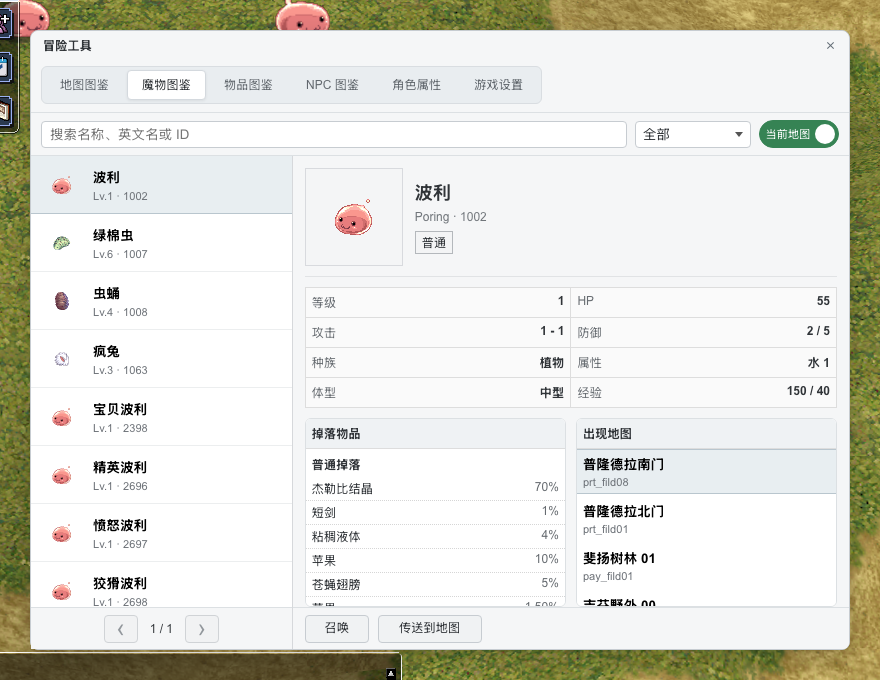Viewport: 880px width, 680px height.
Task: Click the 普通 monster type tag
Action: click(434, 243)
